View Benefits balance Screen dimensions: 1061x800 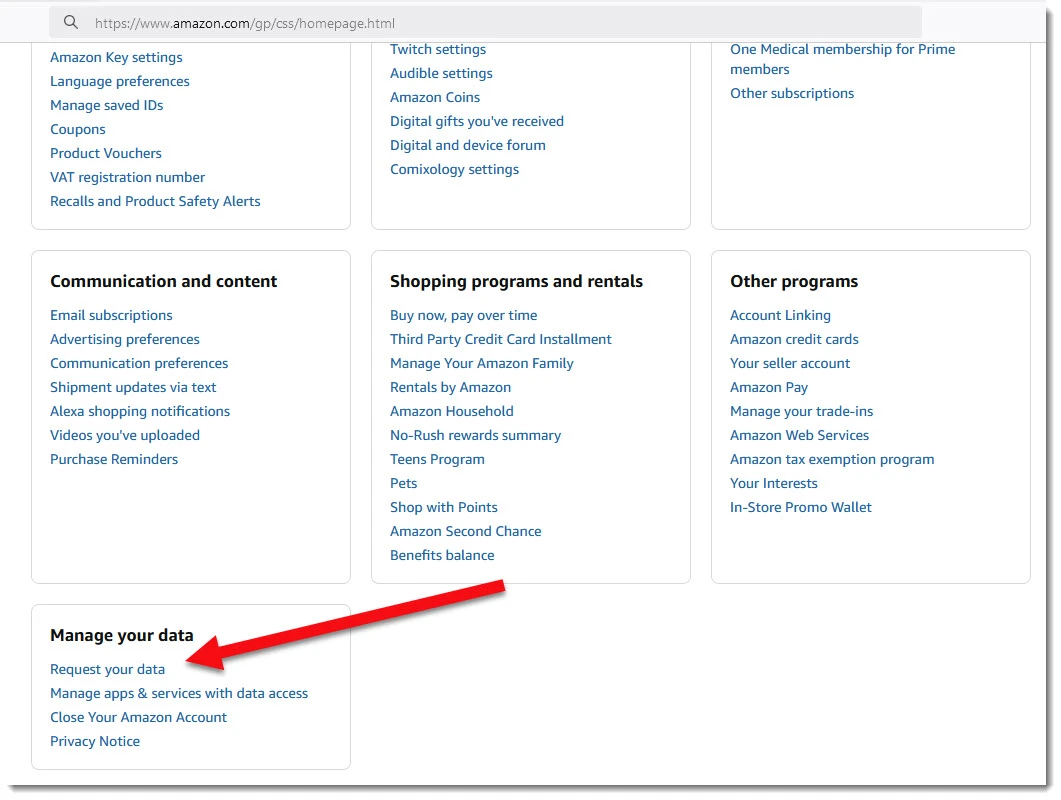[442, 556]
